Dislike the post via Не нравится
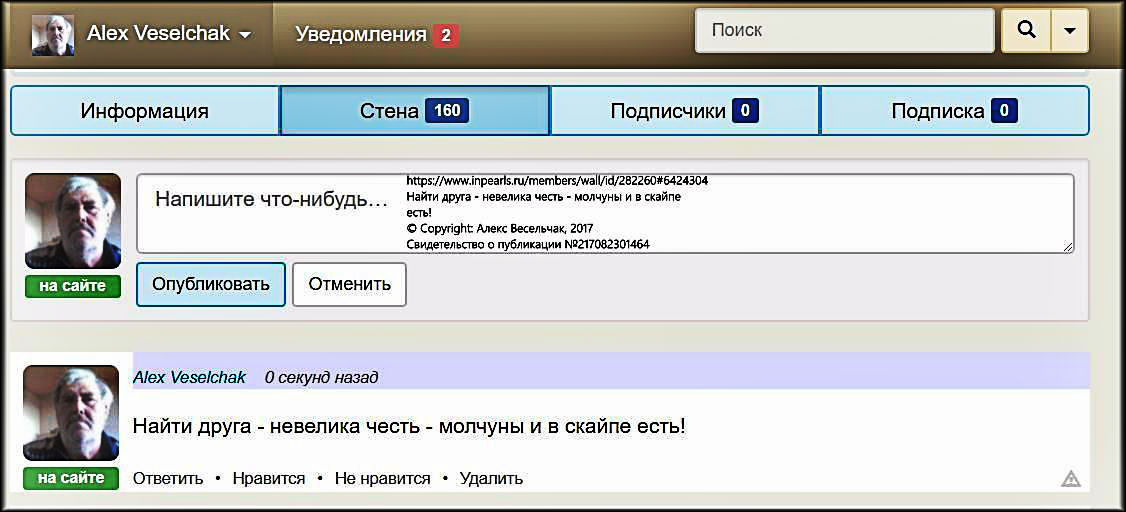Viewport: 1126px width, 512px height. click(x=382, y=478)
